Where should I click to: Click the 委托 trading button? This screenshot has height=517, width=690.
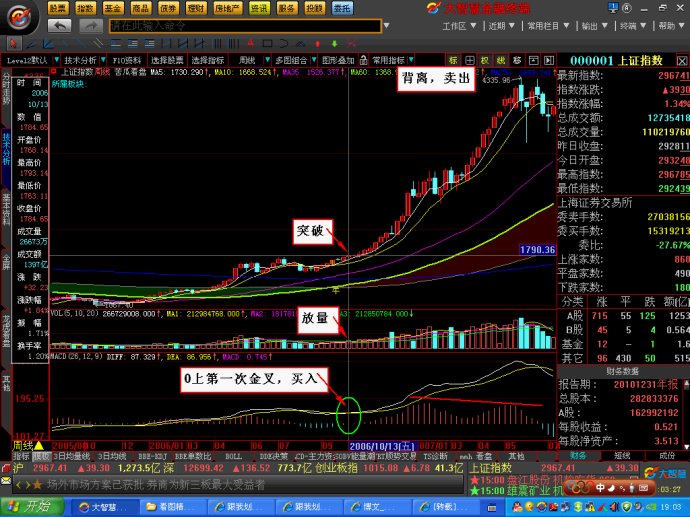tap(342, 8)
